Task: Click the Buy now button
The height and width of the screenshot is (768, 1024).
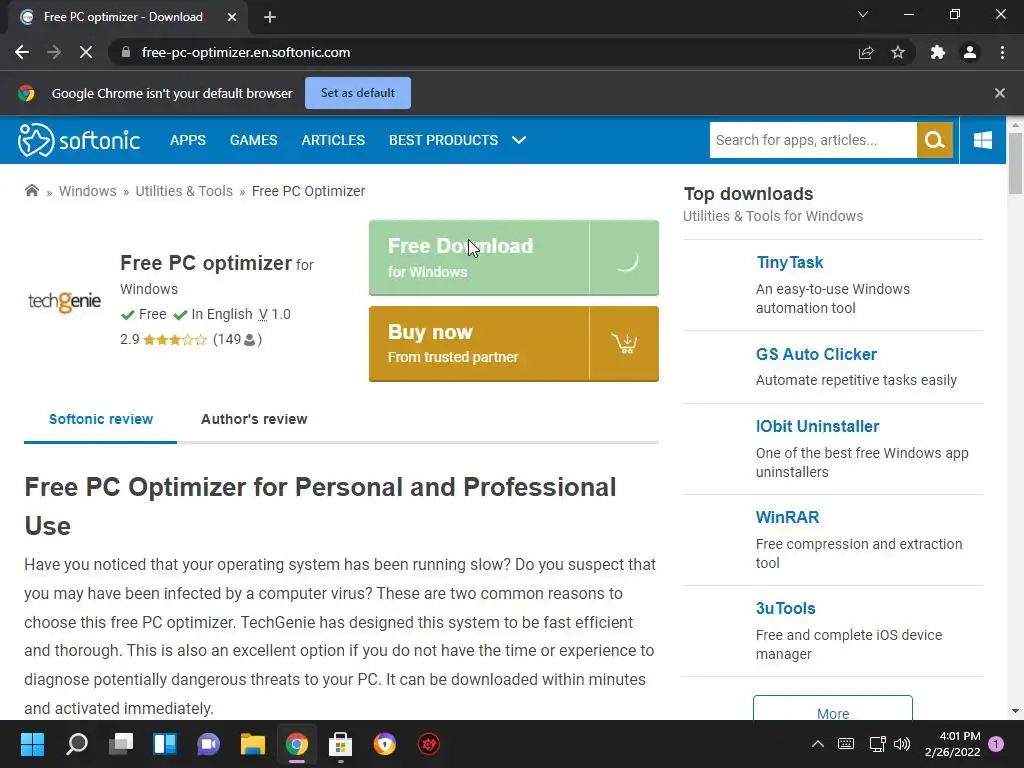Action: click(x=514, y=344)
